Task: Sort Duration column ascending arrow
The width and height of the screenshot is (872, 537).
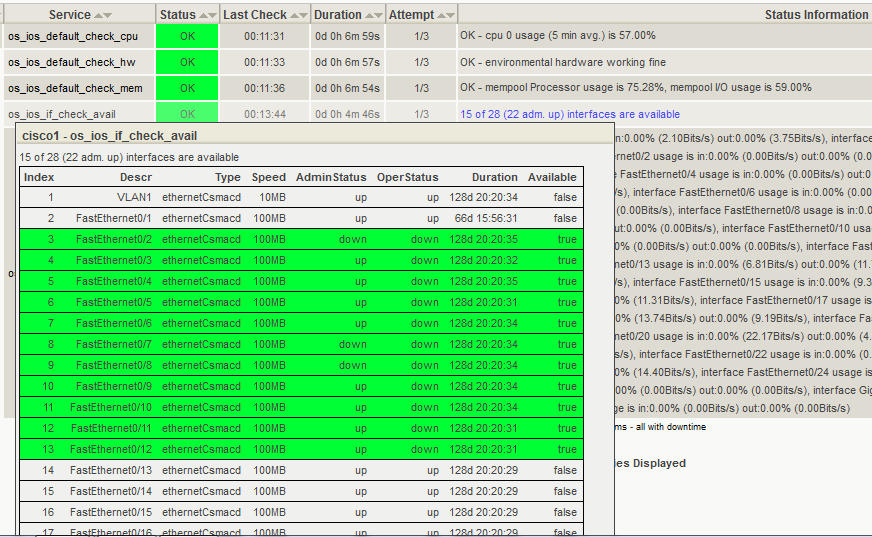Action: [369, 16]
